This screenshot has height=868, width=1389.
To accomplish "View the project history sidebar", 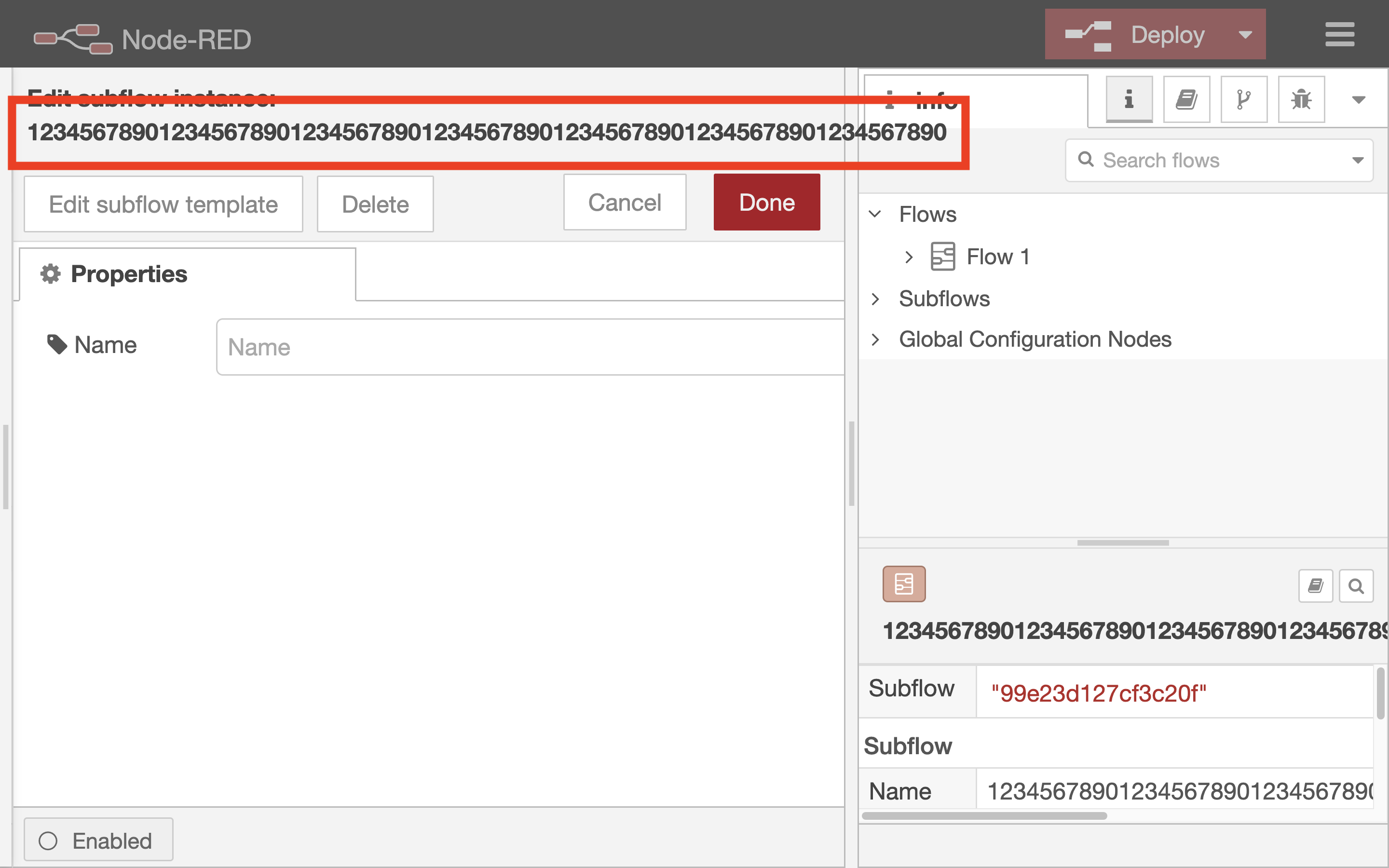I will click(x=1243, y=99).
